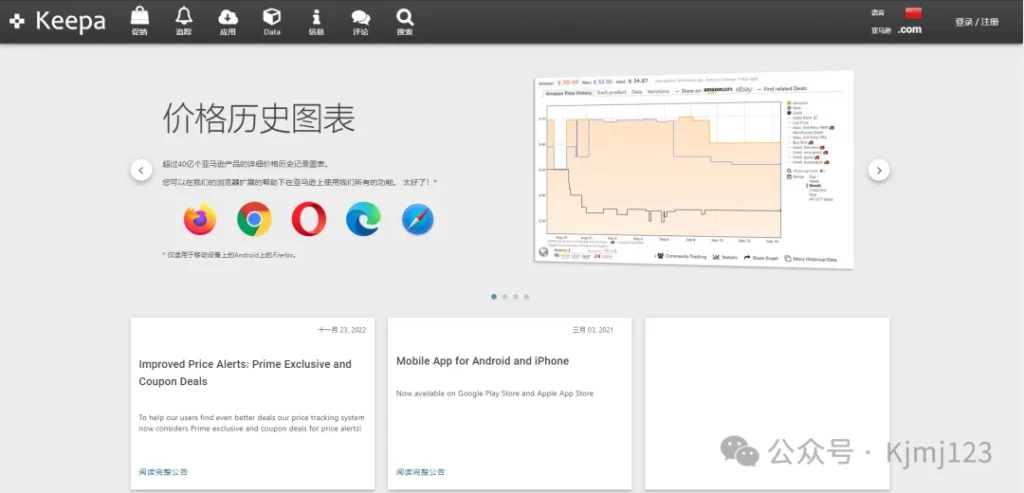Click the Edge browser extension icon
1024x493 pixels.
coord(363,219)
